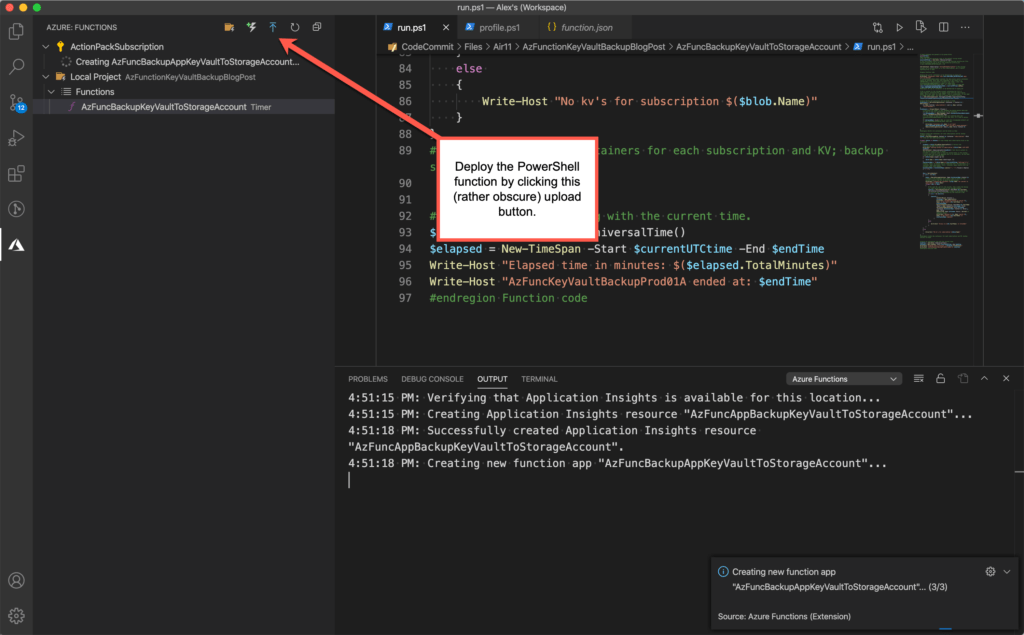This screenshot has height=635, width=1024.
Task: Open the Run and Debug view
Action: [x=16, y=138]
